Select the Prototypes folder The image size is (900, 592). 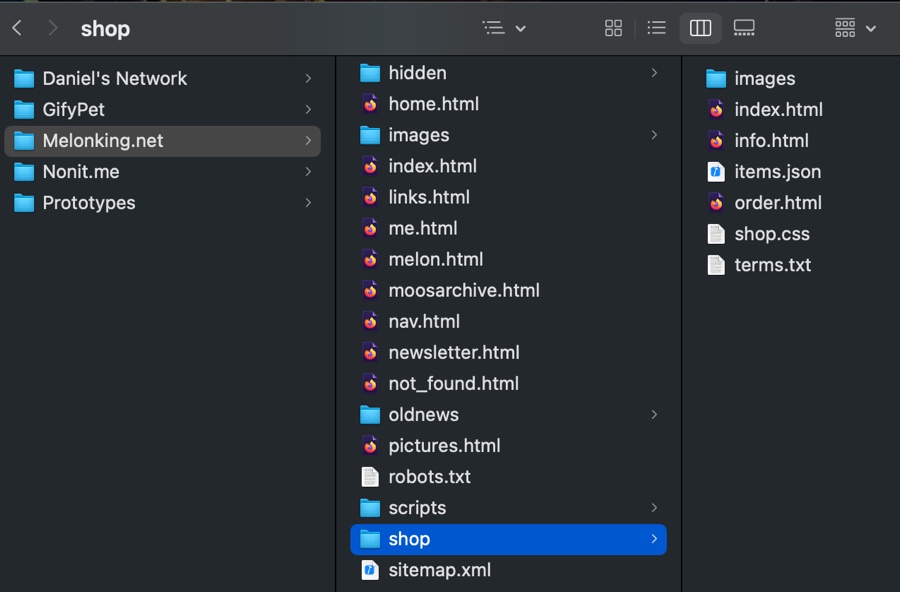(88, 203)
